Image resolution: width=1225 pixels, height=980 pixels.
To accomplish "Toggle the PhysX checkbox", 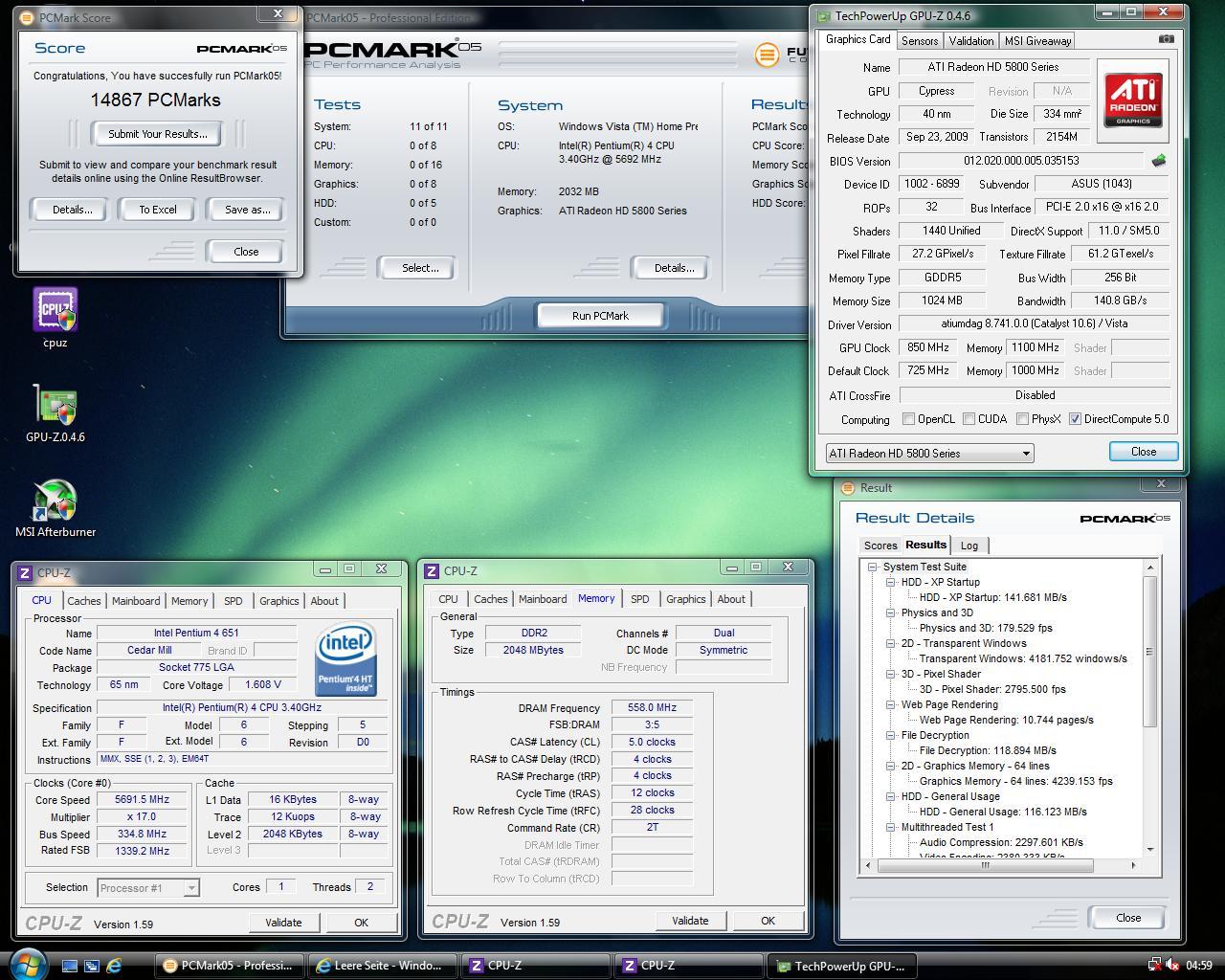I will 1023,419.
